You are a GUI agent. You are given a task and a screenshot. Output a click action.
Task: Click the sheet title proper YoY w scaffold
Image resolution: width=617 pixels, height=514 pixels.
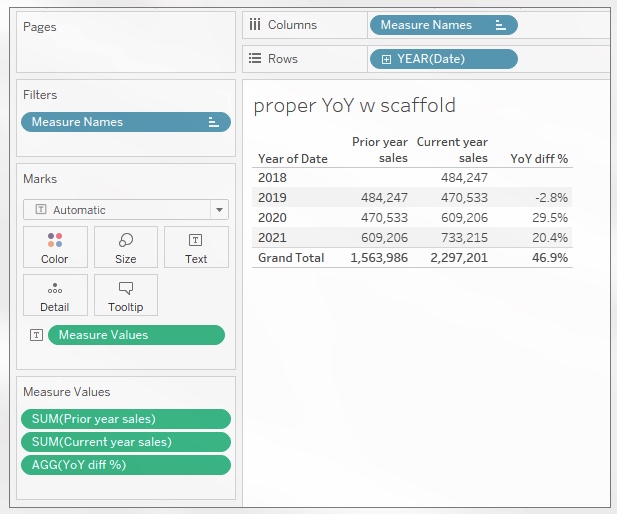click(x=355, y=105)
